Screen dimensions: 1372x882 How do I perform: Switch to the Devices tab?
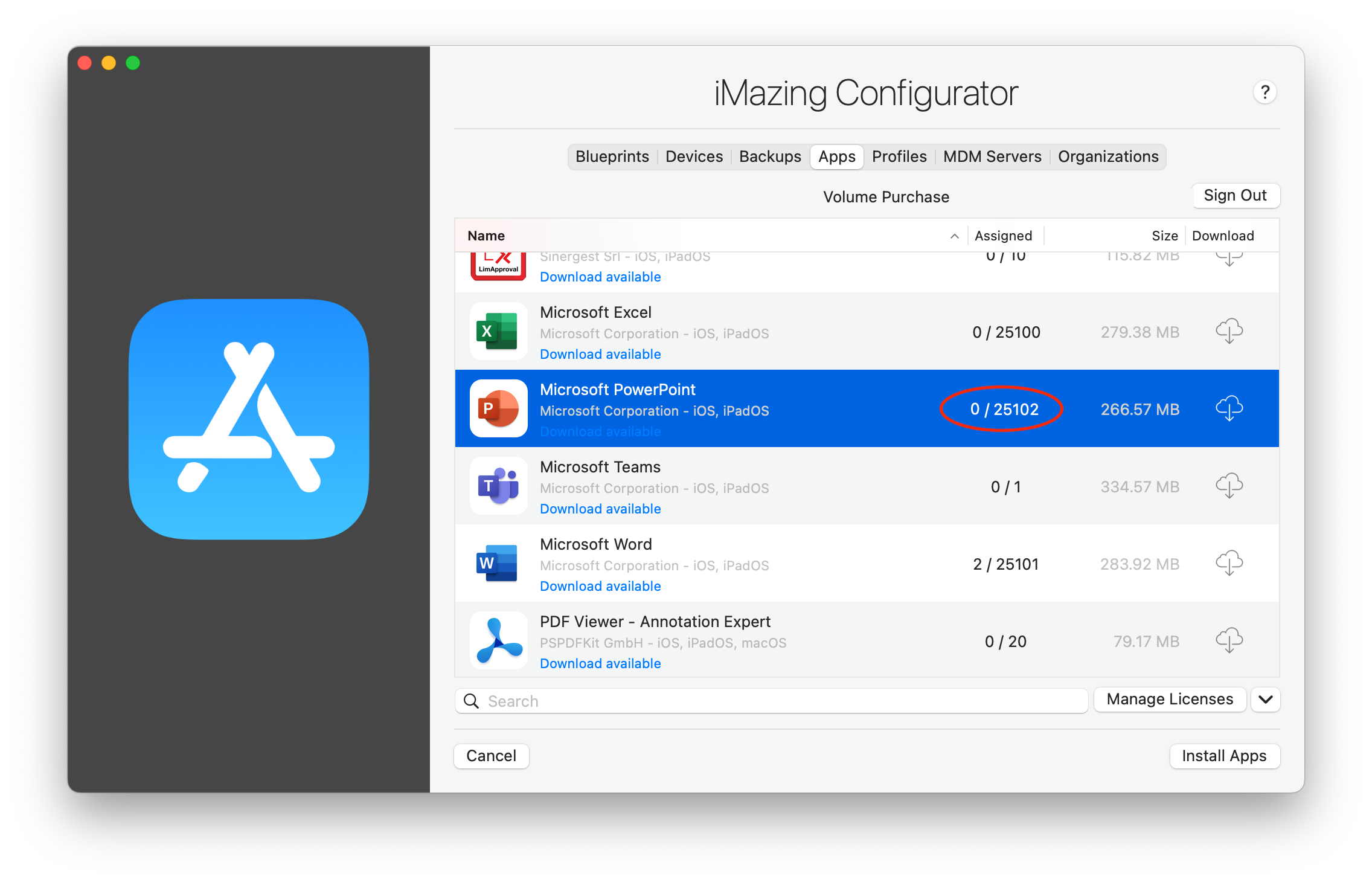694,156
